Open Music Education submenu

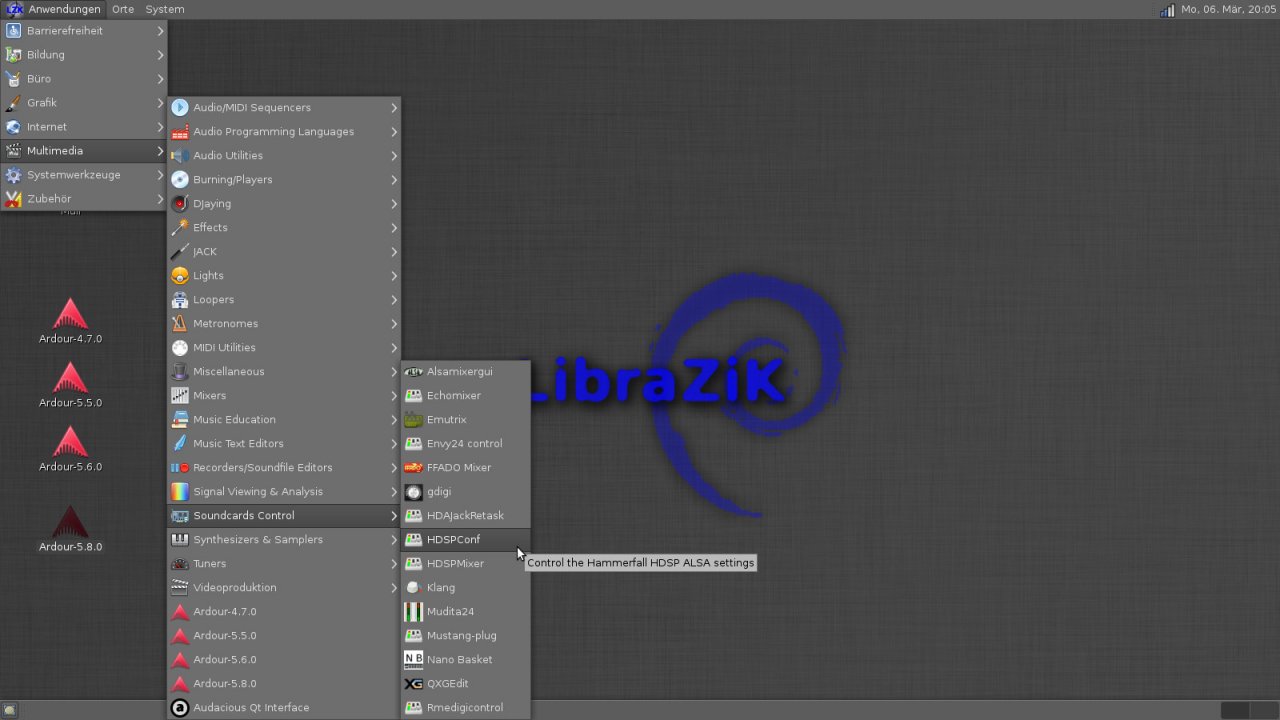point(284,419)
